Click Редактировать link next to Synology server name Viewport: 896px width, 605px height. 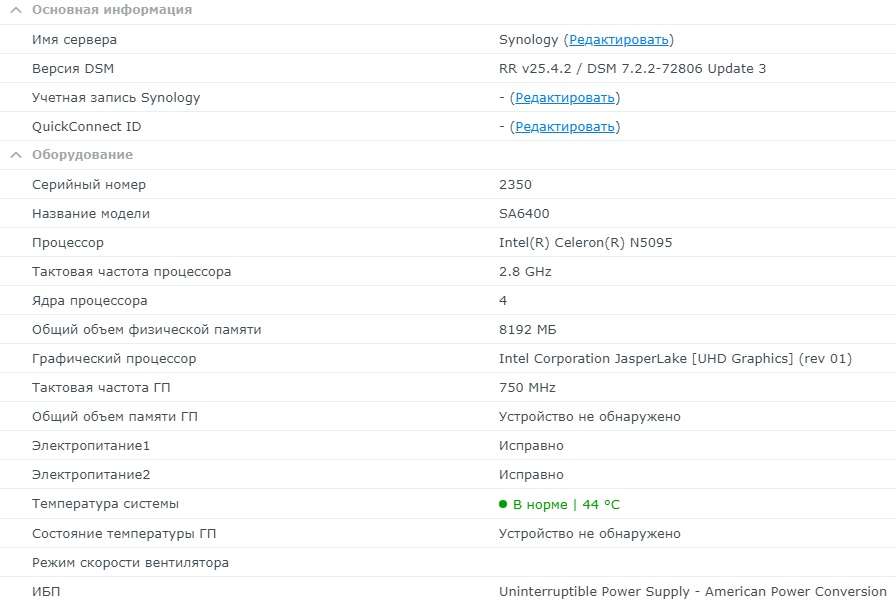(x=618, y=40)
